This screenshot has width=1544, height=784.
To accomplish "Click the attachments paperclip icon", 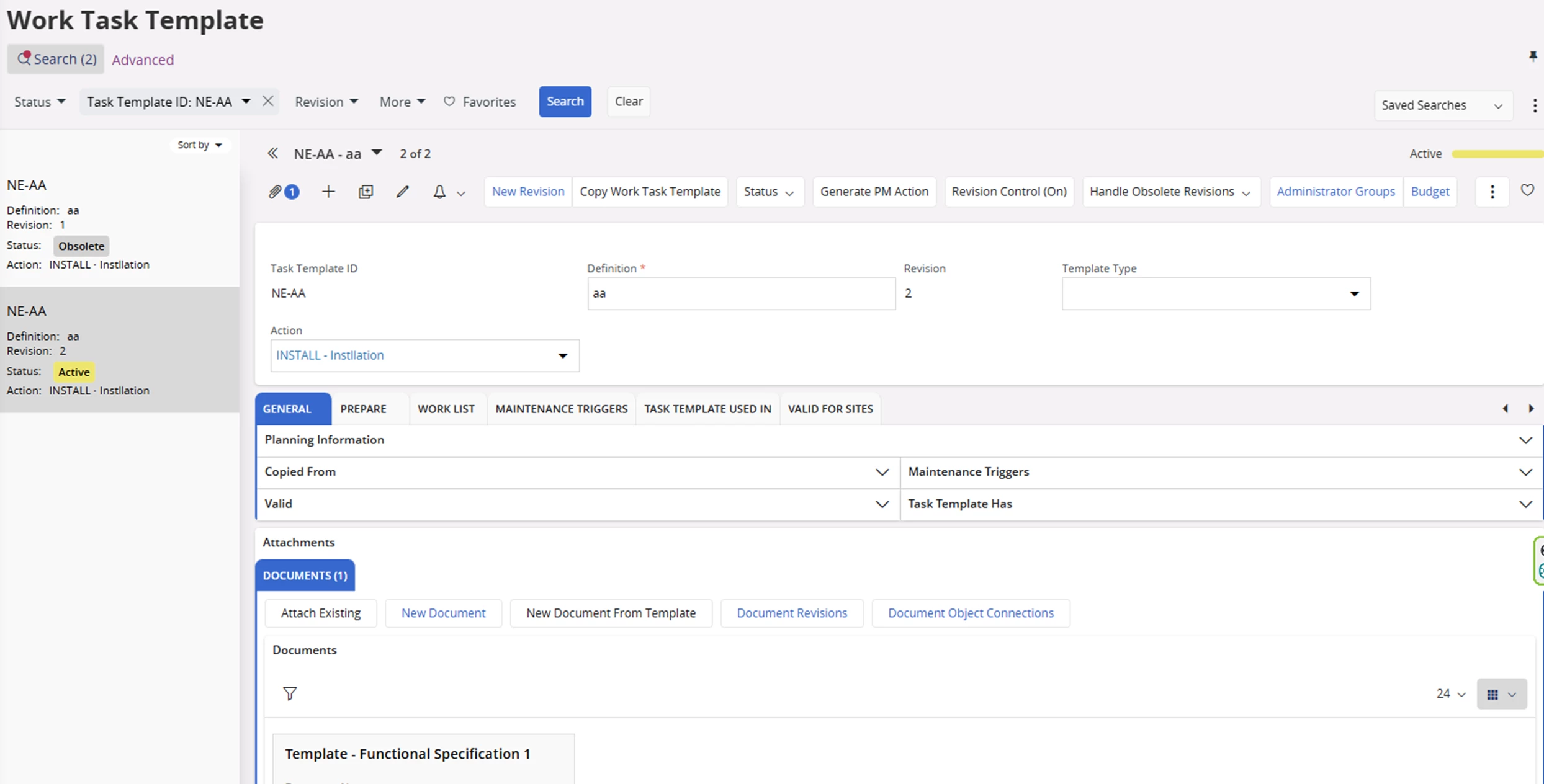I will [x=276, y=192].
